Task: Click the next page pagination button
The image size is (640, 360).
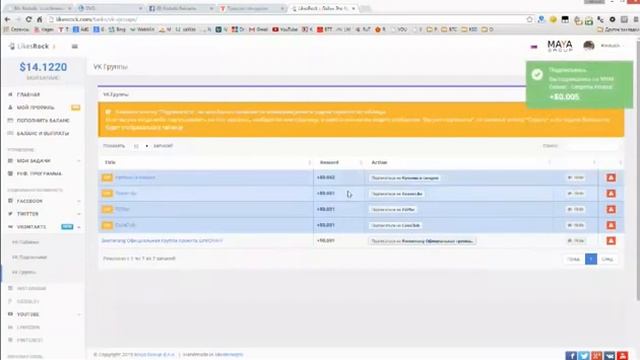Action: click(x=607, y=259)
